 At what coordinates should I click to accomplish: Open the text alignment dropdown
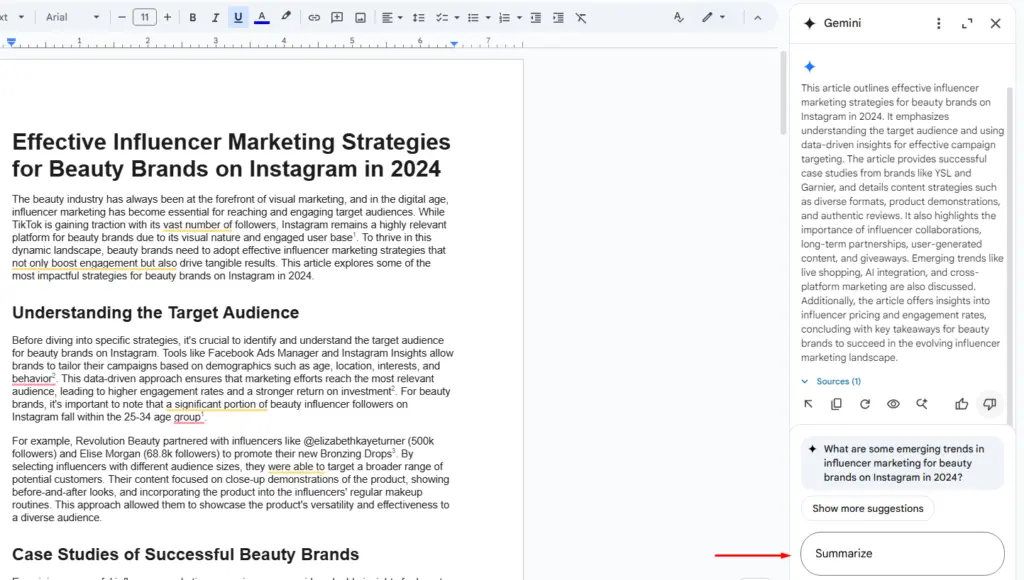[392, 17]
